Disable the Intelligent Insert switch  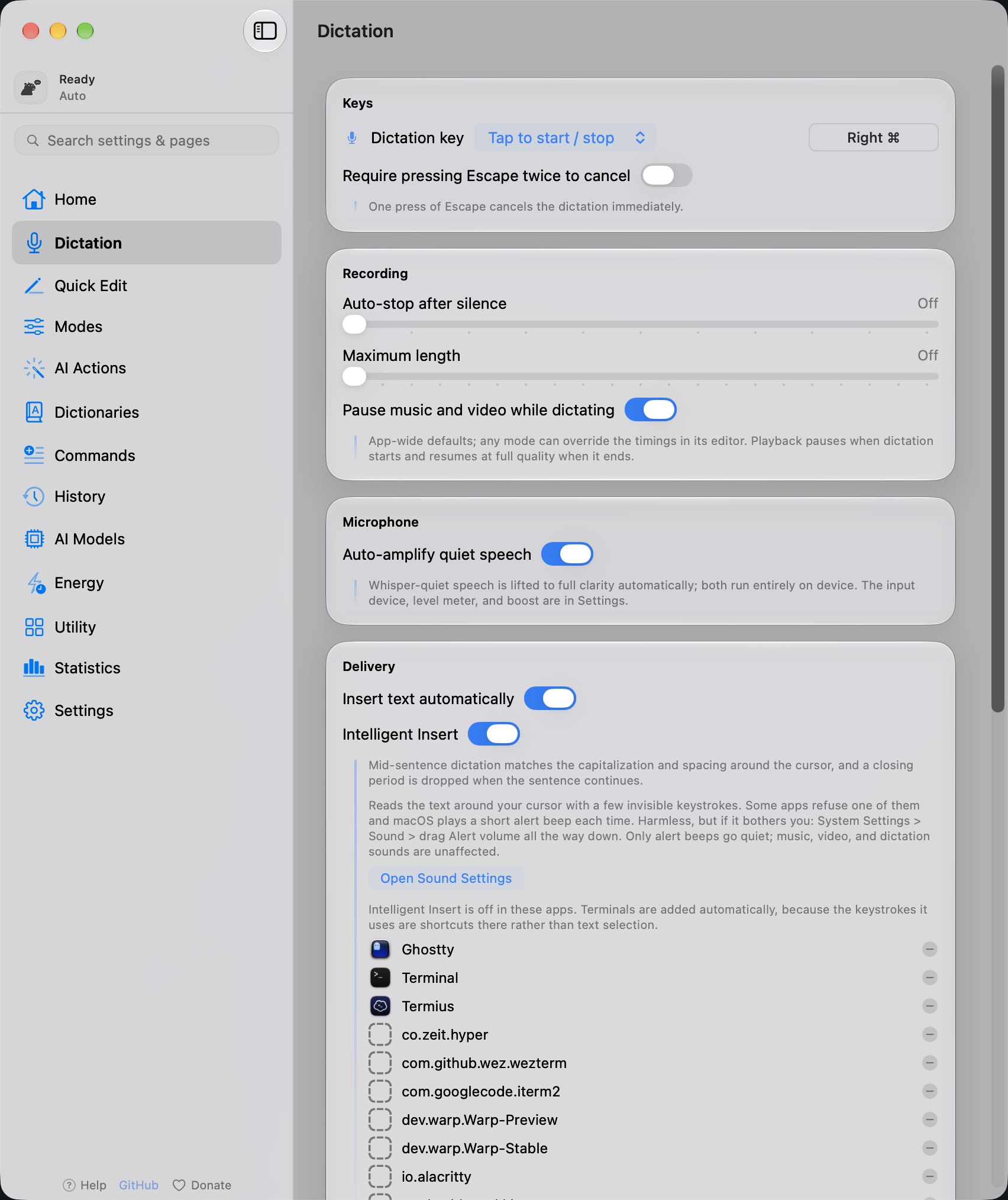pos(494,734)
